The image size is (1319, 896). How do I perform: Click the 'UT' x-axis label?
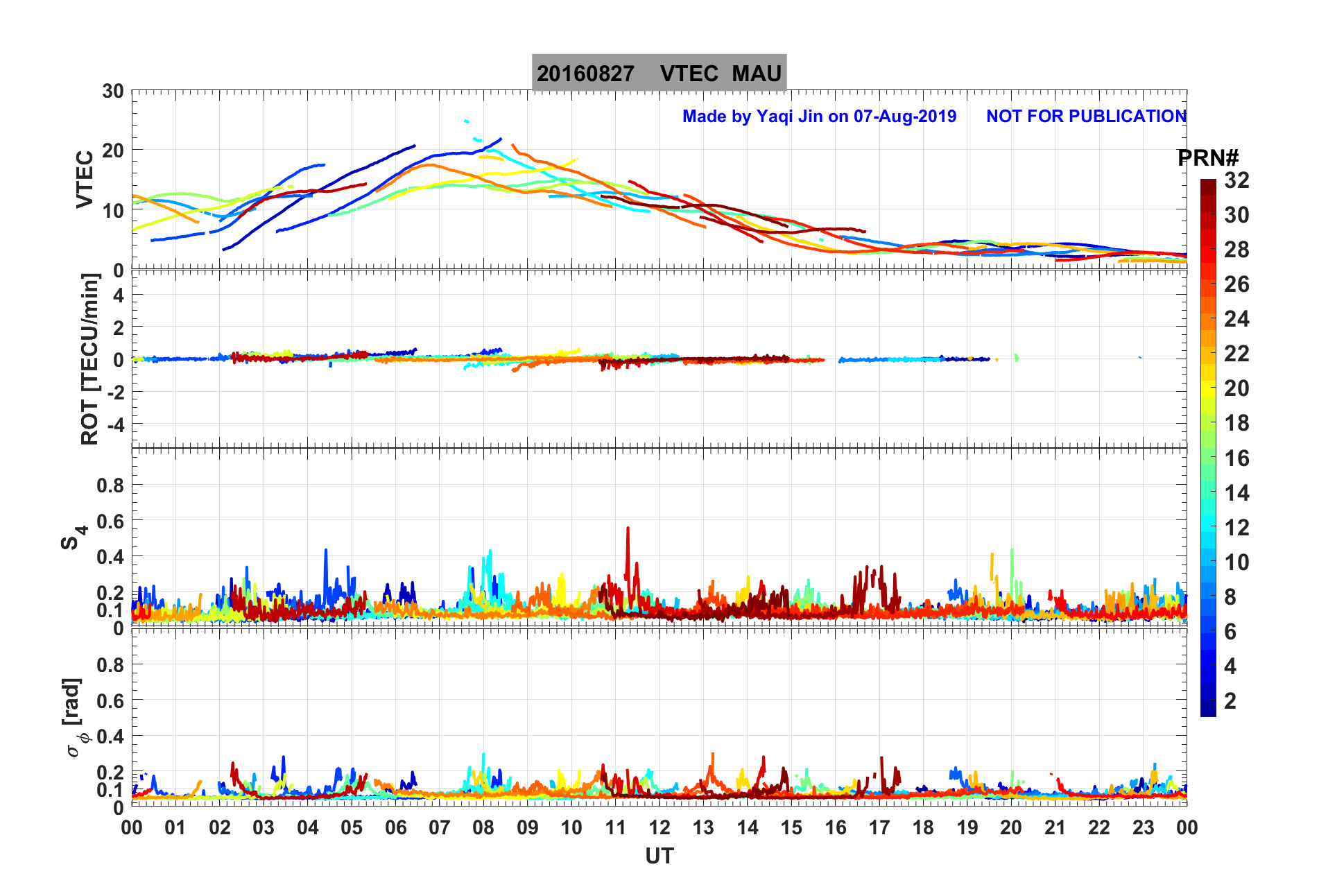659,856
